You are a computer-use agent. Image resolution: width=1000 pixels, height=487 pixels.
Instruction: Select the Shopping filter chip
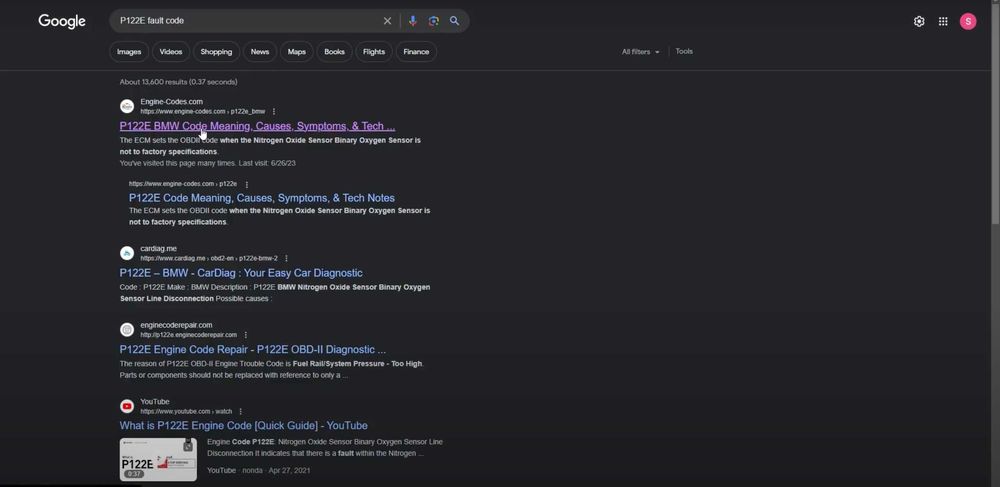point(216,52)
